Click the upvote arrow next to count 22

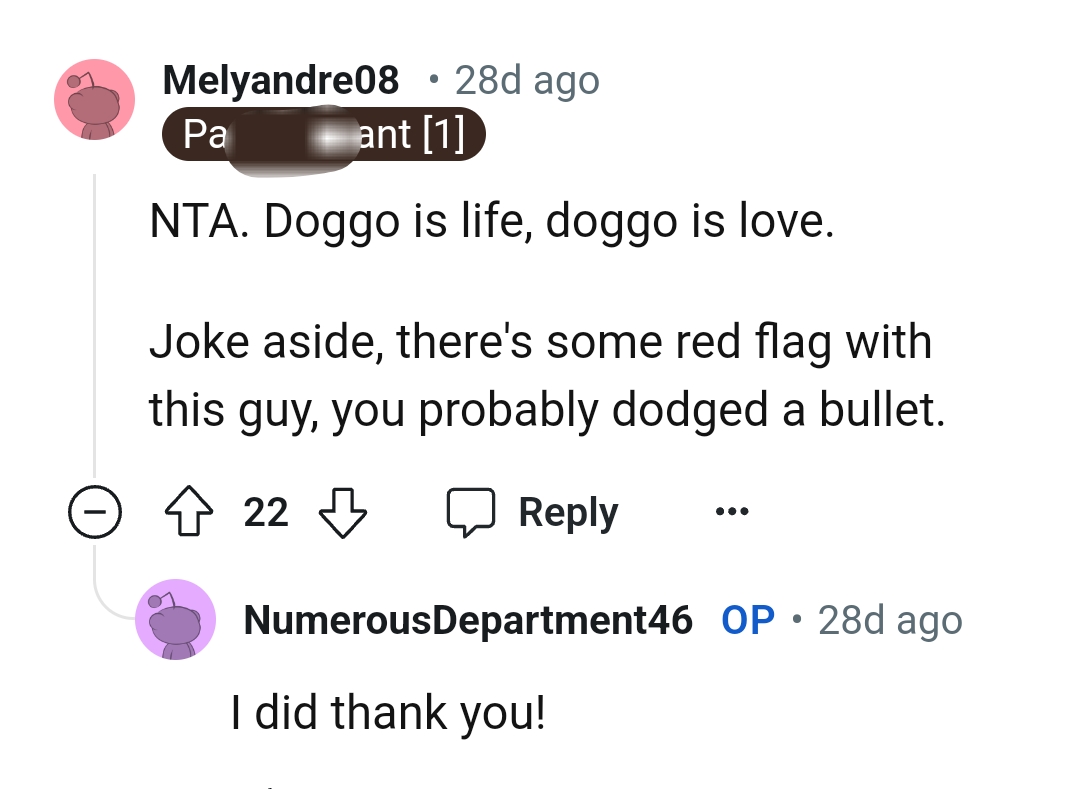click(x=188, y=511)
